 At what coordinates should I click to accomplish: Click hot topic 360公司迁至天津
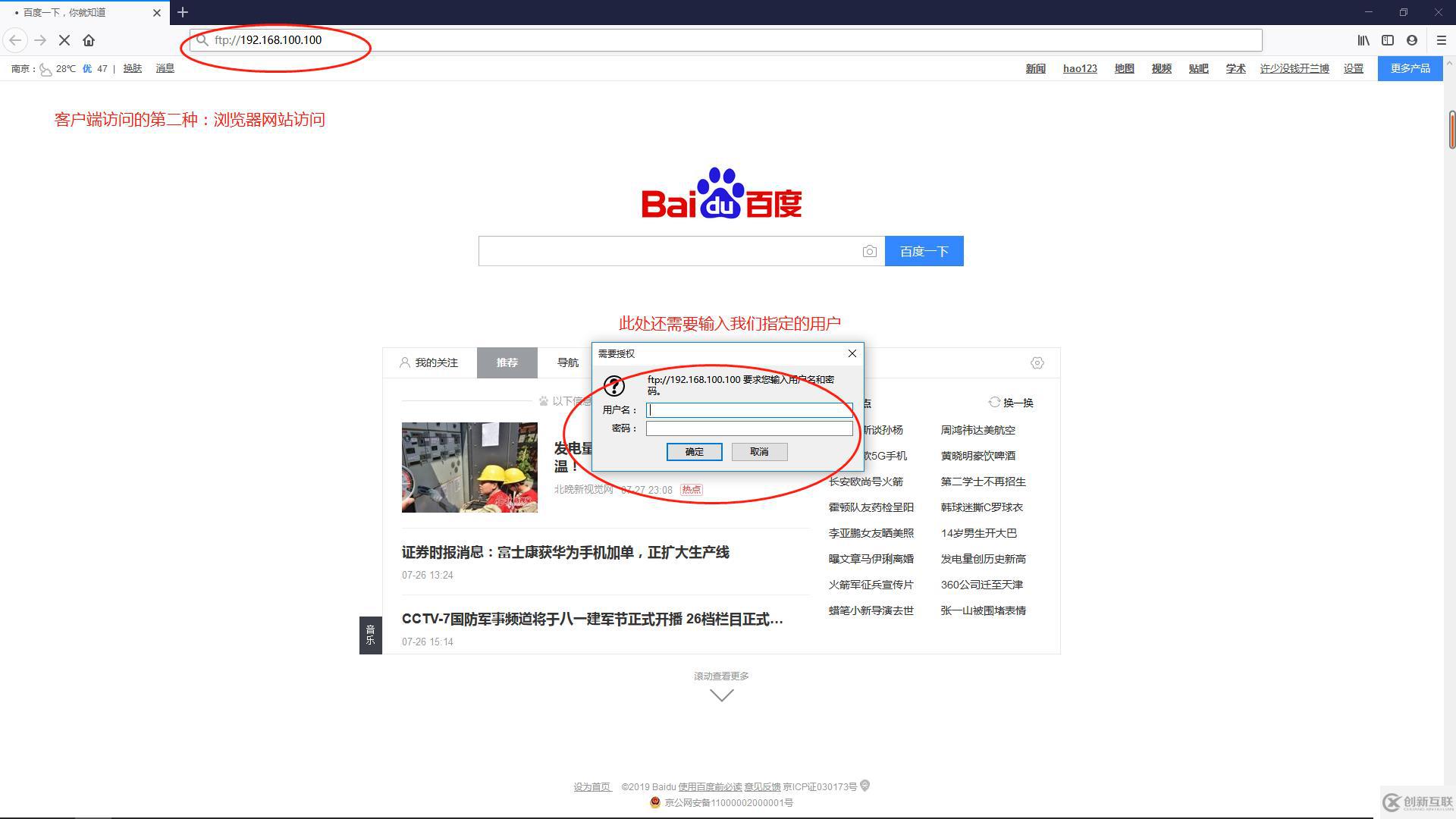(x=981, y=585)
